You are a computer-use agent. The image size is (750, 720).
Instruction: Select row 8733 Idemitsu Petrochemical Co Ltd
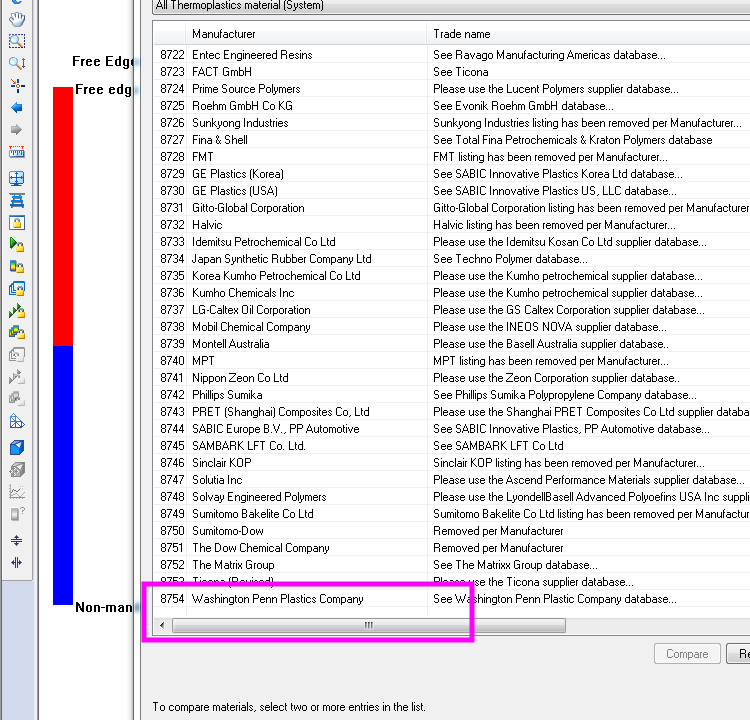tap(452, 242)
